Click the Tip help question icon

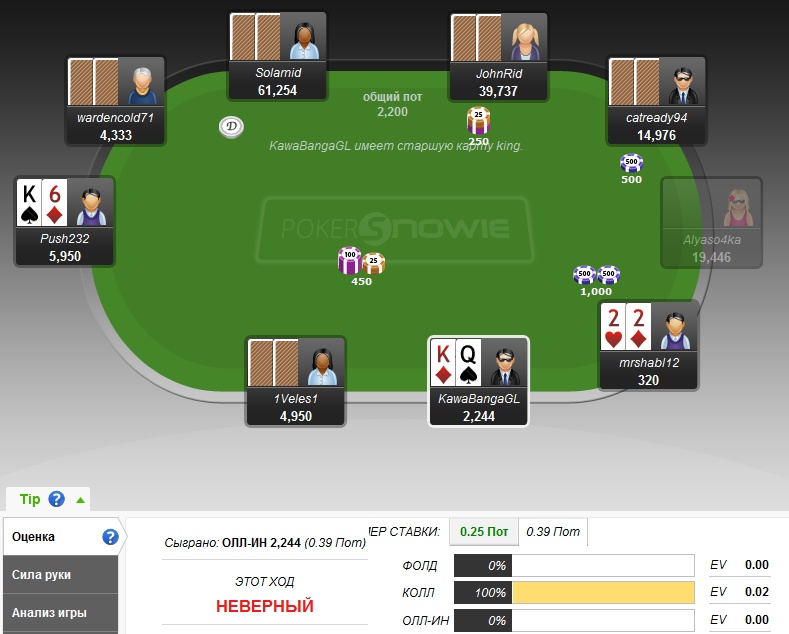56,499
